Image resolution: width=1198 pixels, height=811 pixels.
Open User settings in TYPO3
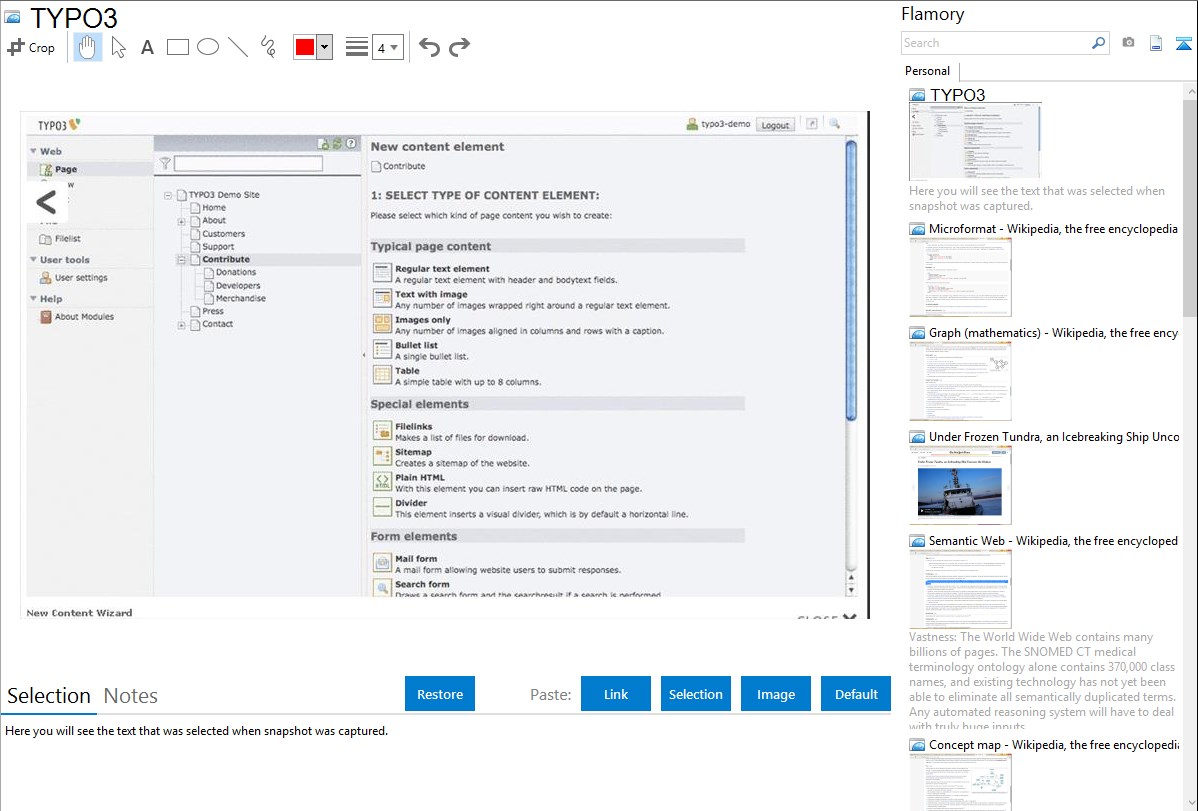73,277
